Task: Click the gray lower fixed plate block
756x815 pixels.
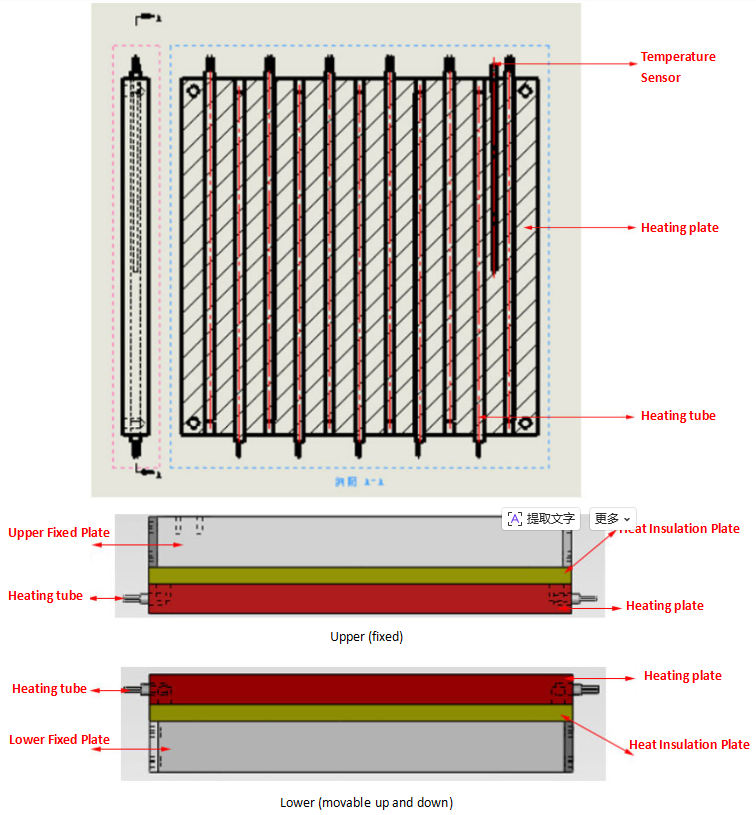Action: 361,746
